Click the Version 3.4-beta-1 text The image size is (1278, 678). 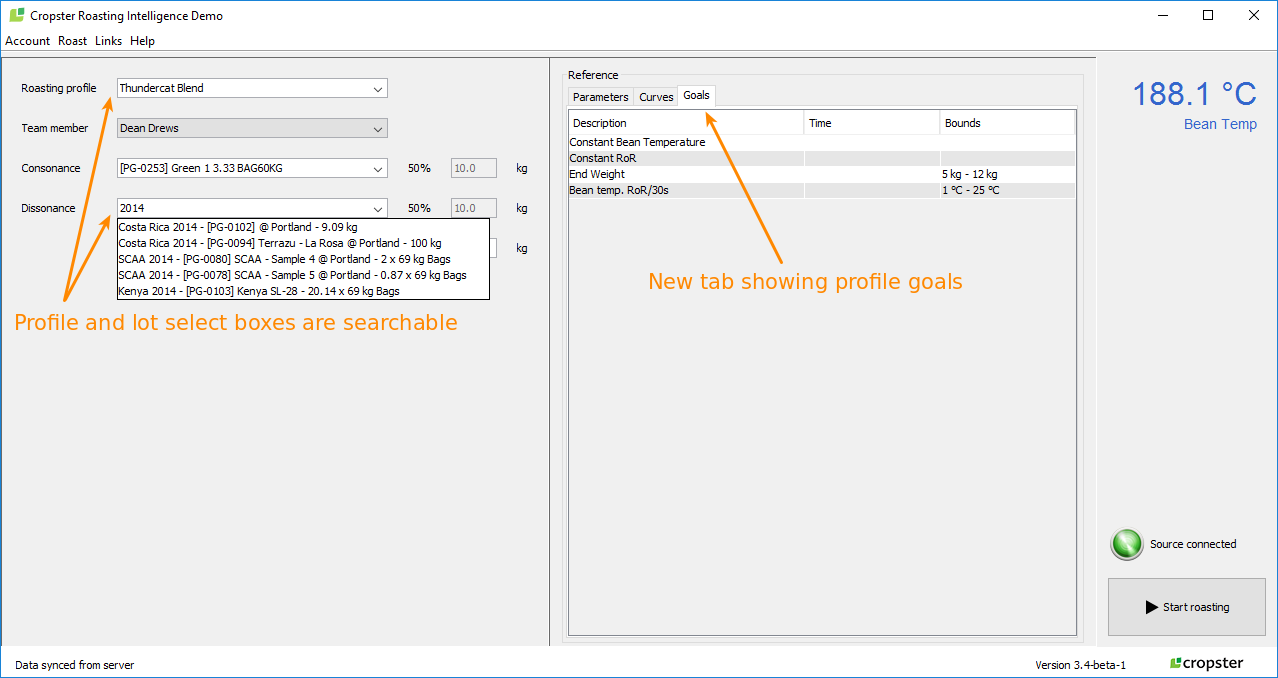[x=1080, y=665]
